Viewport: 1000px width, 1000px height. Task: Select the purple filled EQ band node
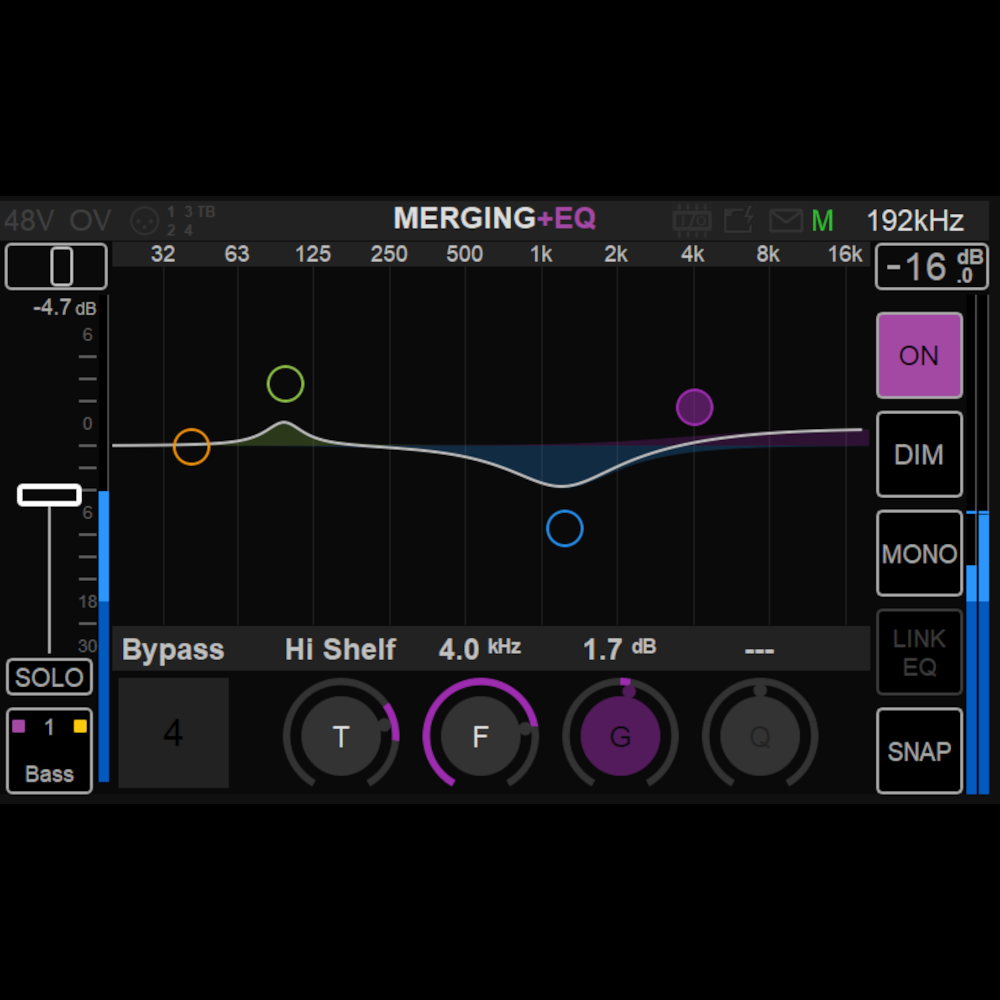point(694,407)
